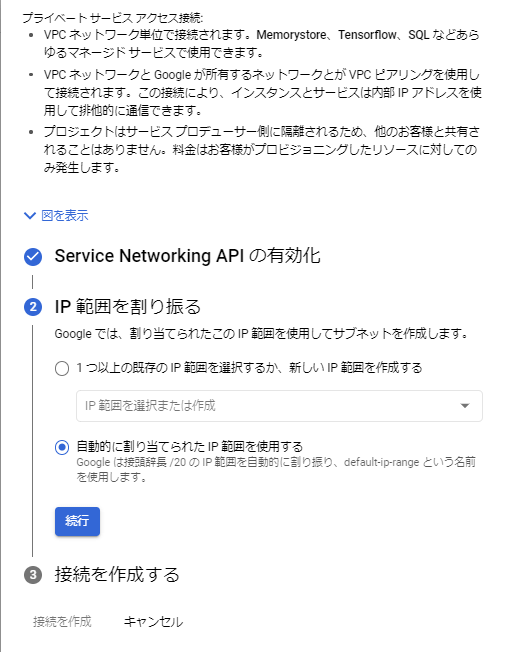Viewport: 518px width, 652px height.
Task: Click the step 2 number badge
Action: click(33, 307)
